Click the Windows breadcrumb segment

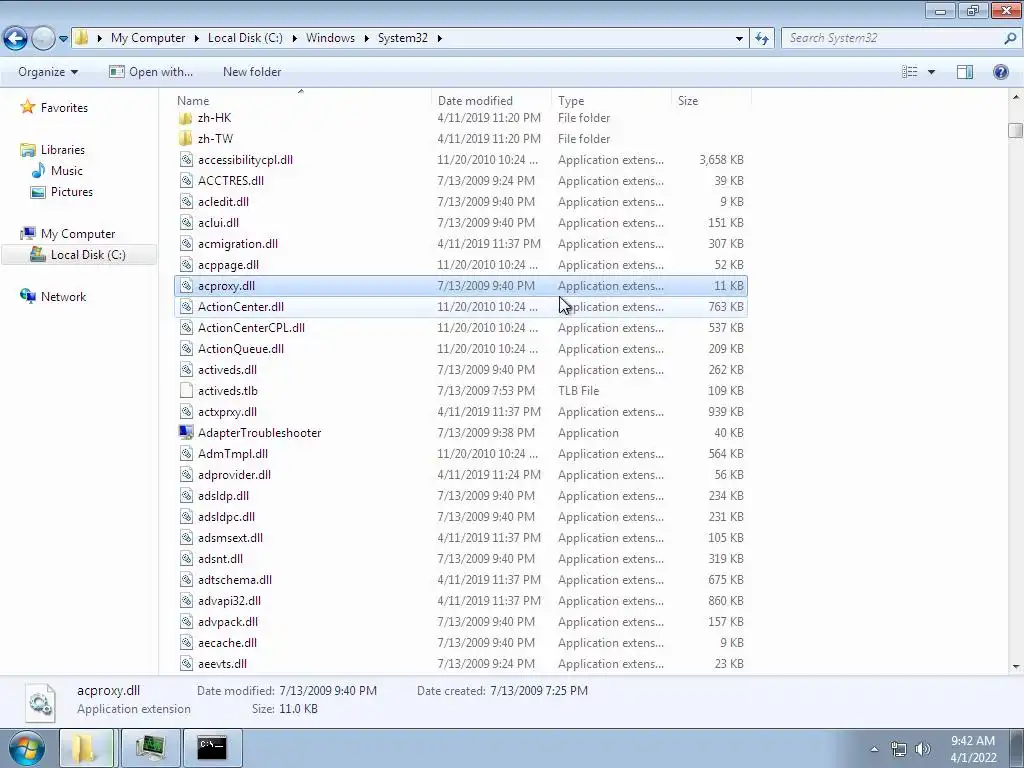(x=330, y=38)
